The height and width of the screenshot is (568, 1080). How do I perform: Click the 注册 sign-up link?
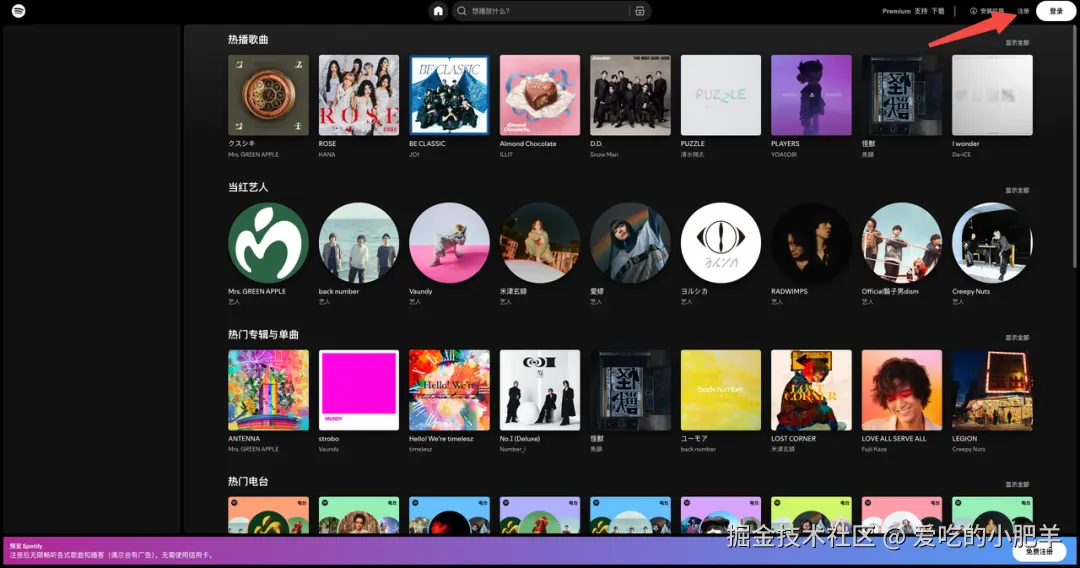point(1024,11)
